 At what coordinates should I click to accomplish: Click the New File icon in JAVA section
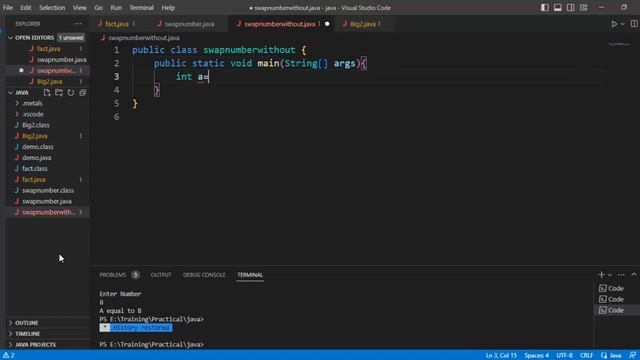[47, 93]
